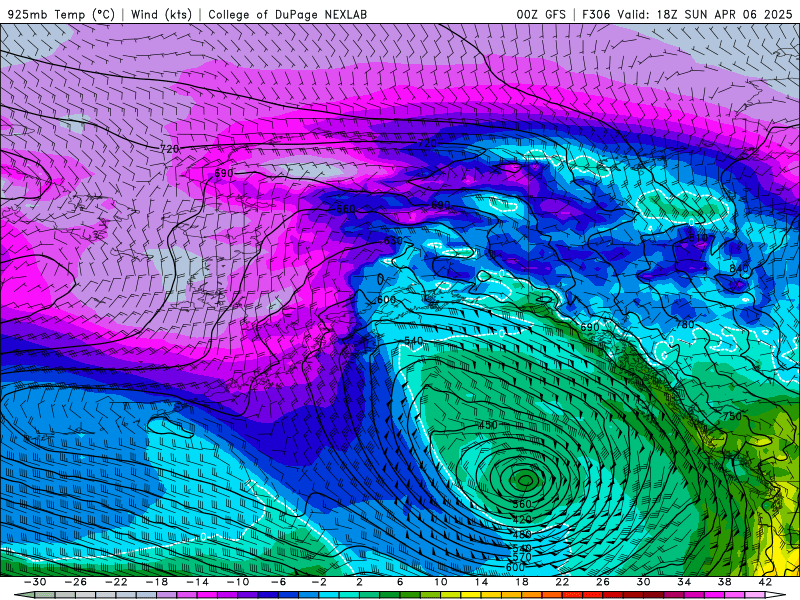Click the 750 contour label
Image resolution: width=800 pixels, height=600 pixels.
732,416
